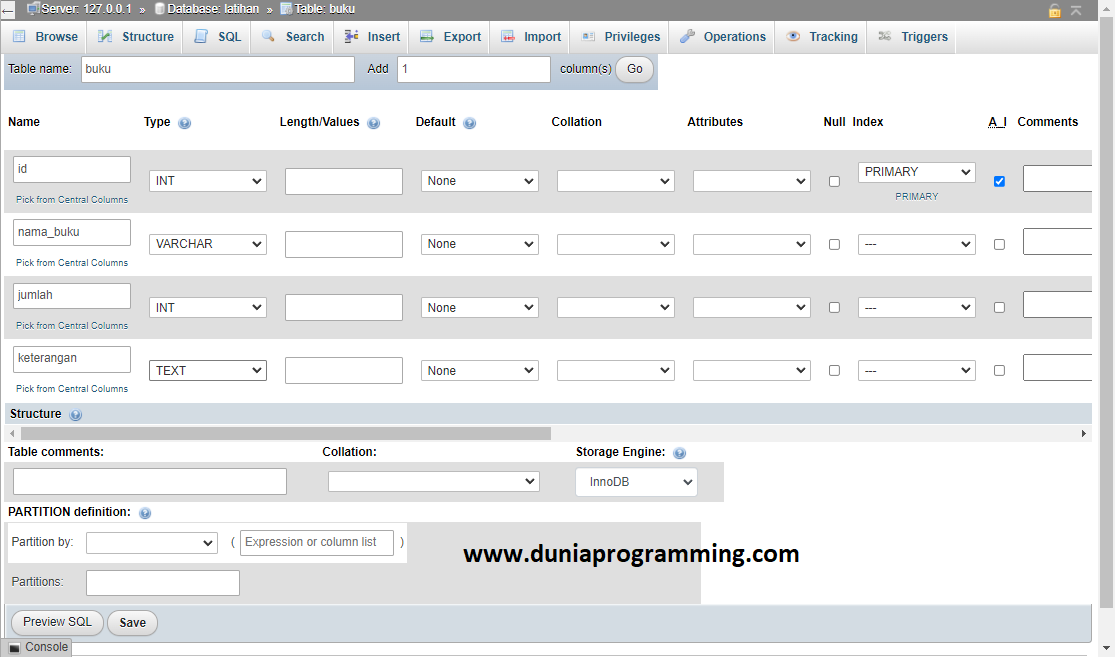The height and width of the screenshot is (657, 1115).
Task: Open the Import tab icon
Action: 506,36
